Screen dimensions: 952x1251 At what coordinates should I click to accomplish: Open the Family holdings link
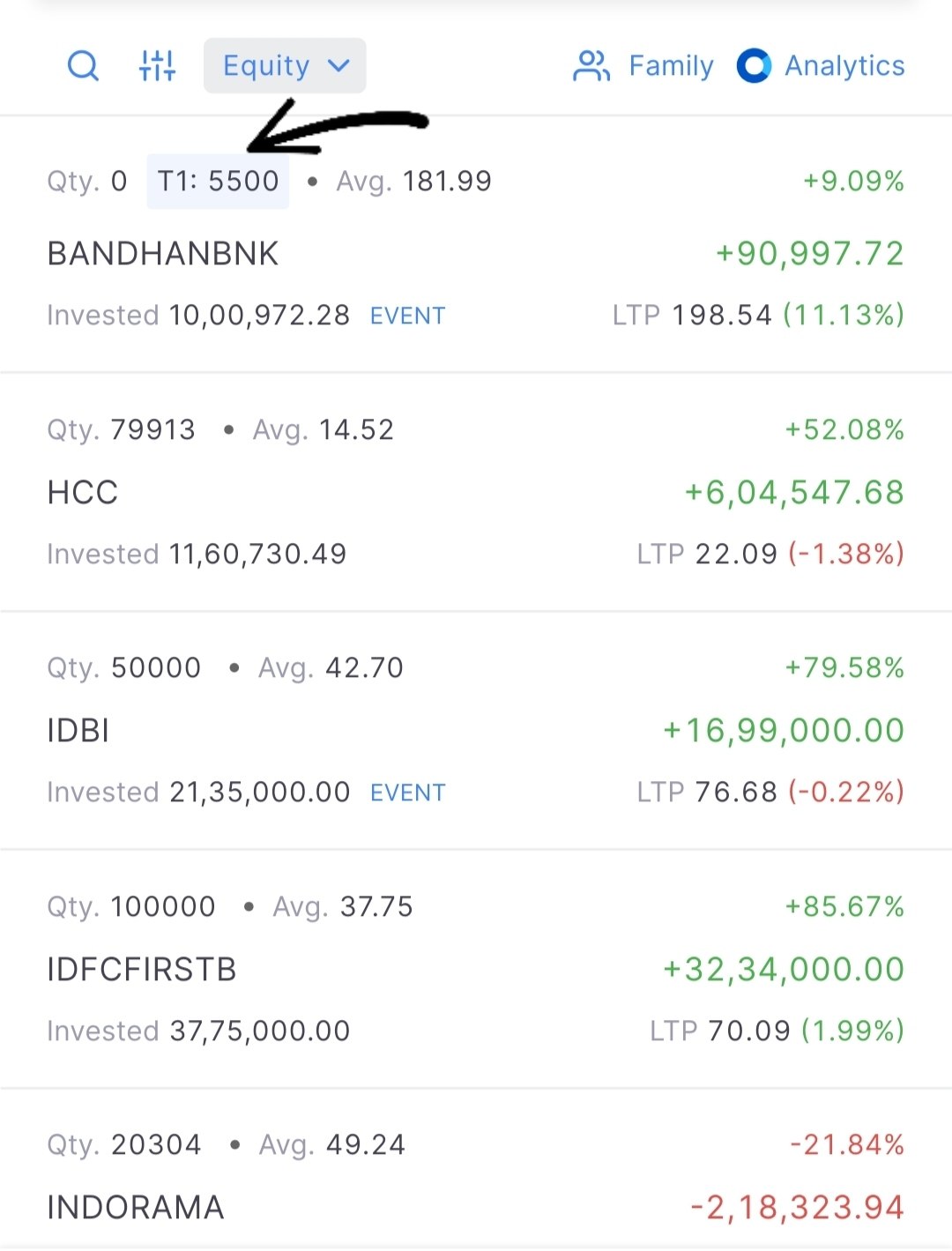coord(670,66)
